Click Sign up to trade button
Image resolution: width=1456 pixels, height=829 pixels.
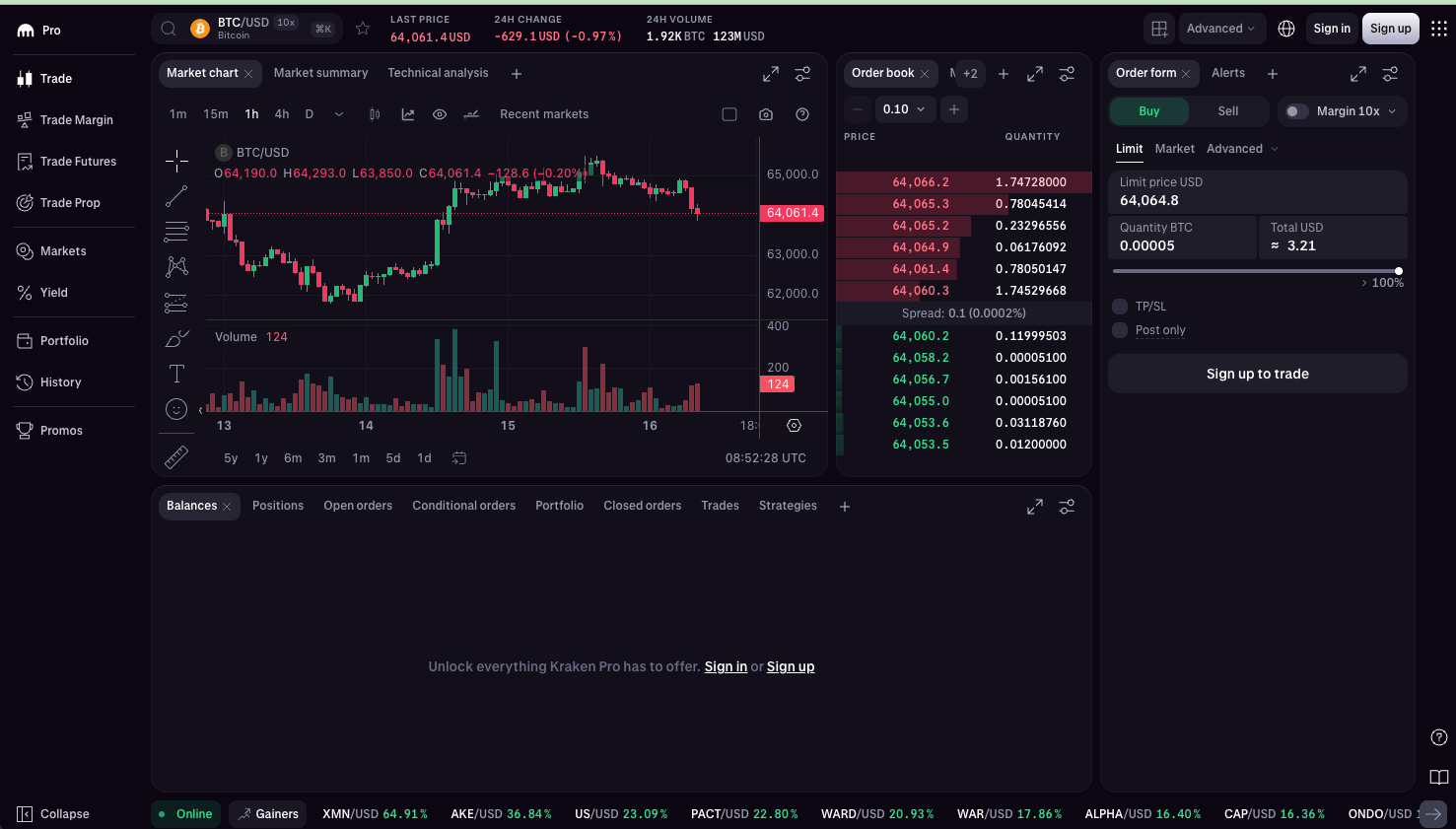1258,374
